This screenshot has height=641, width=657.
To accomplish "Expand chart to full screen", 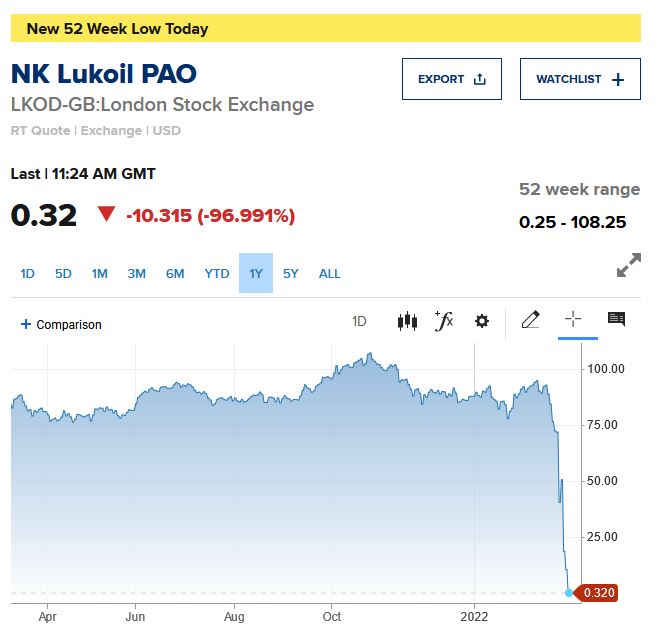I will (628, 266).
